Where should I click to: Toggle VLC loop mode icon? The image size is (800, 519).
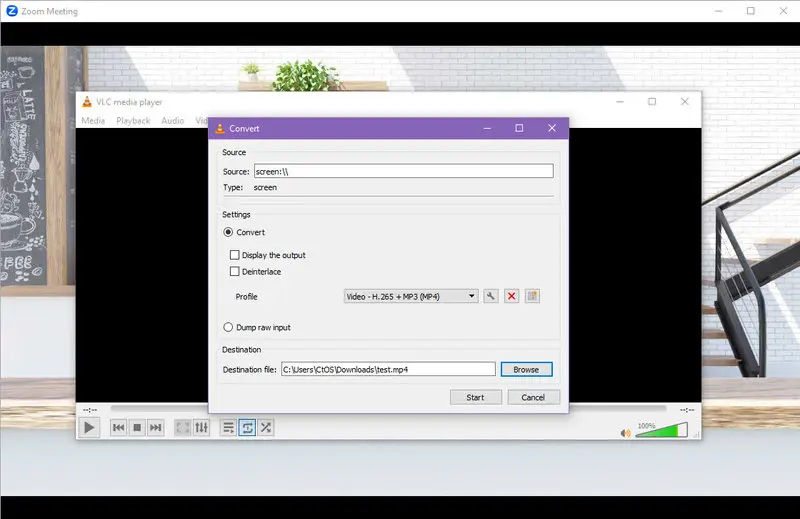247,427
